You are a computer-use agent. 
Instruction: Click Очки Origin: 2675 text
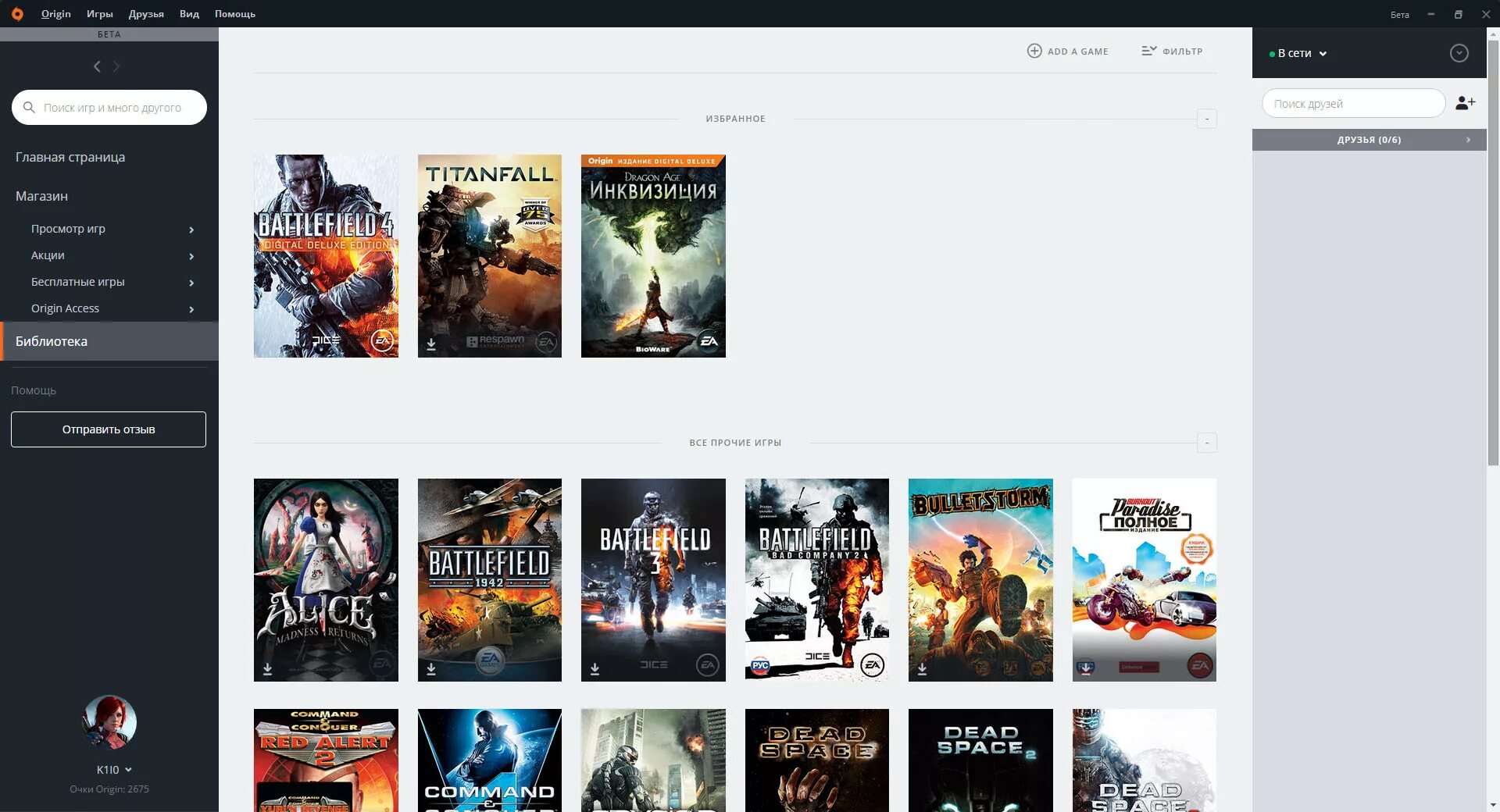(109, 789)
